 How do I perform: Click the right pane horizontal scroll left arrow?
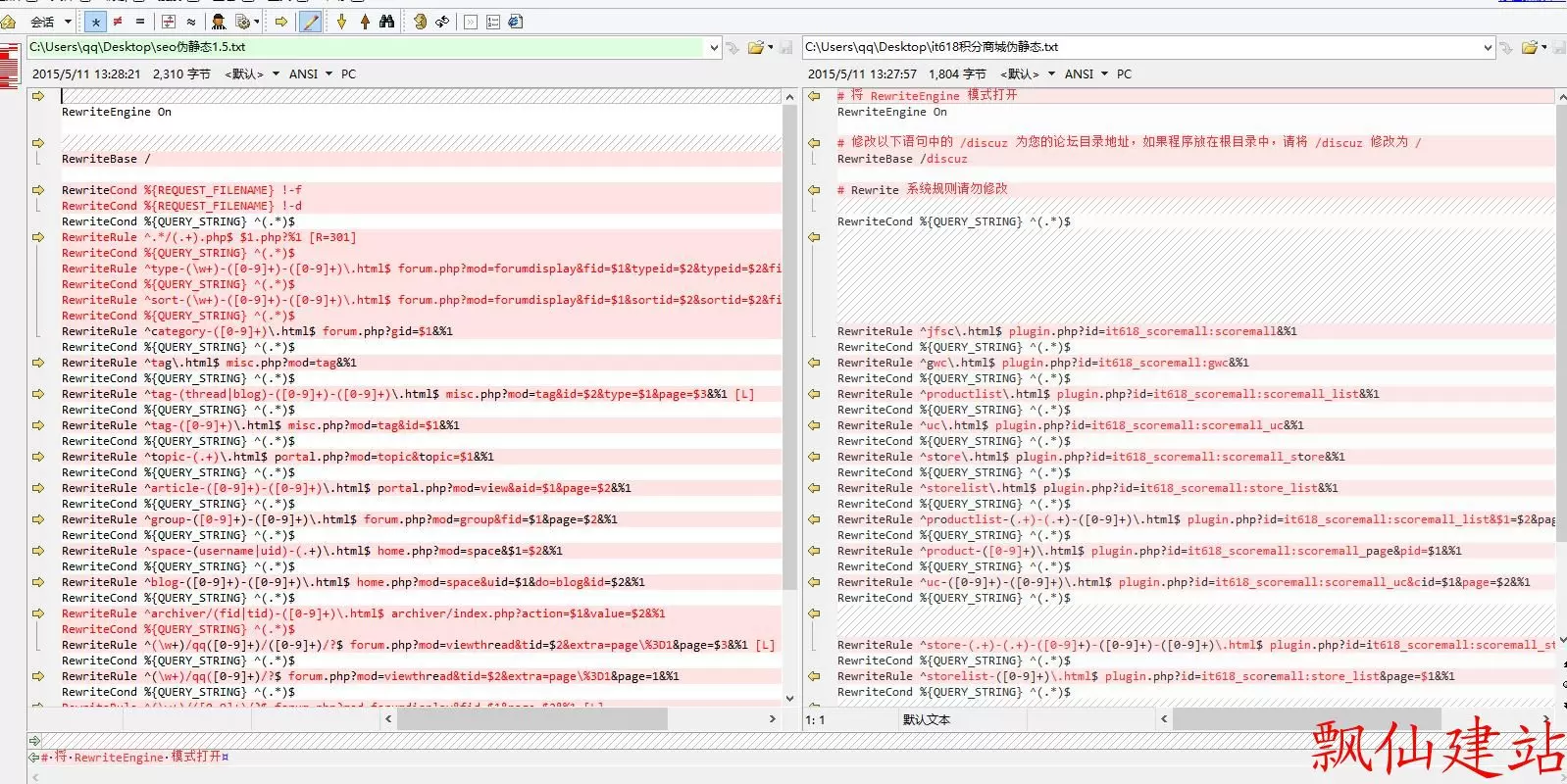1164,719
